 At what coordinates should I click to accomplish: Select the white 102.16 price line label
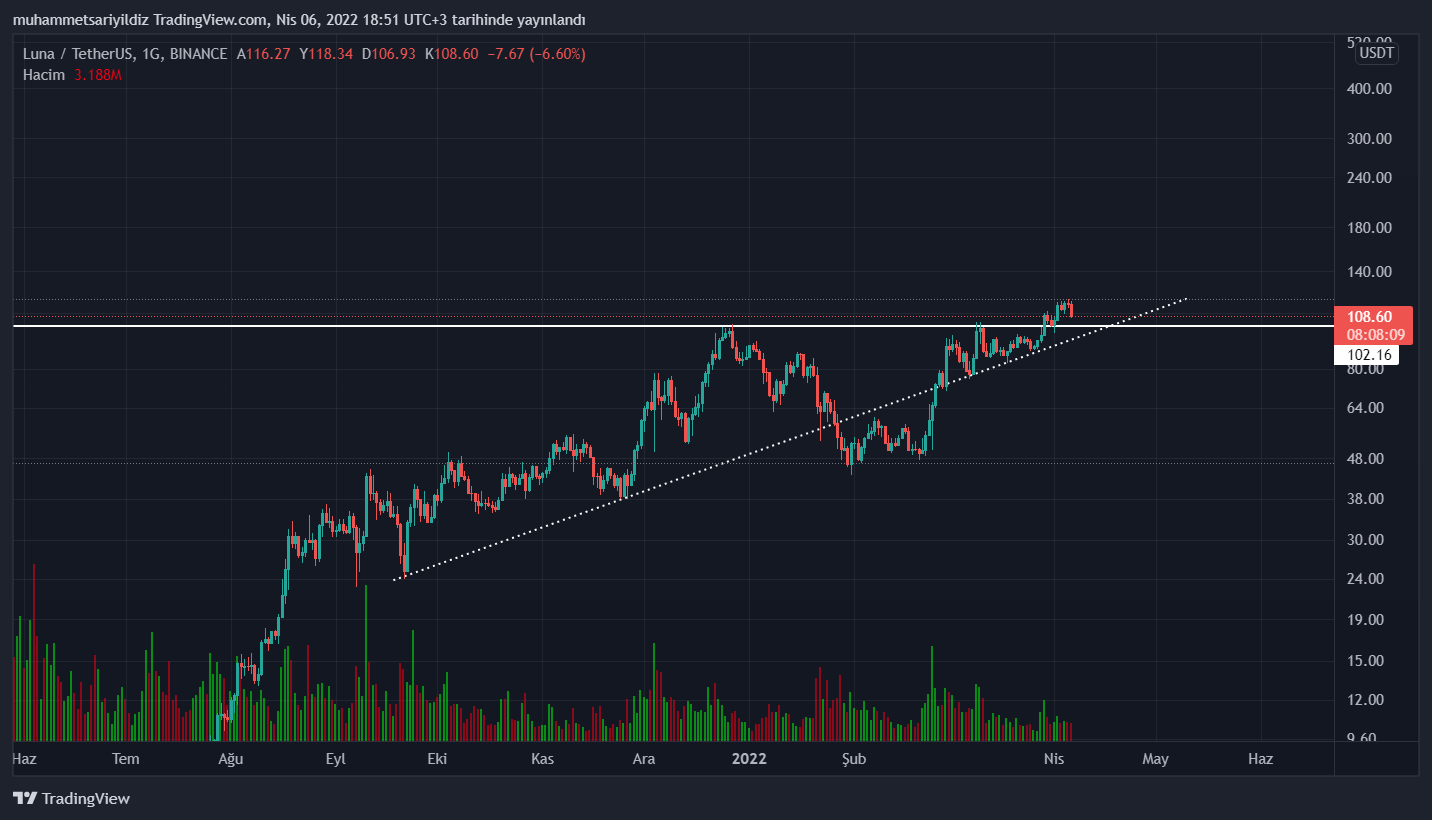(1369, 355)
